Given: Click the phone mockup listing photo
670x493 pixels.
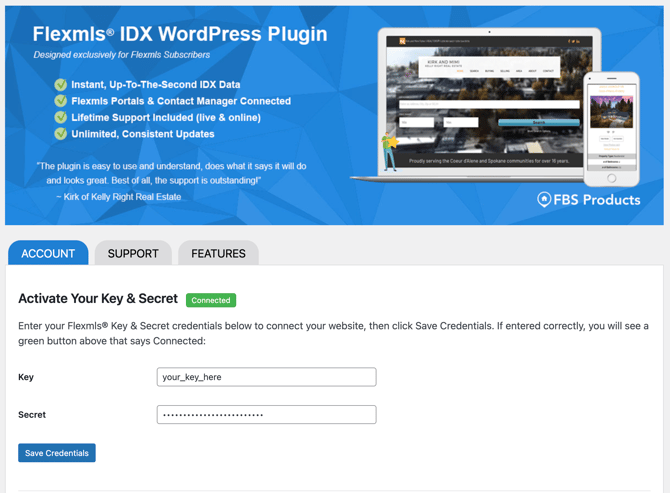Looking at the screenshot, I should tap(611, 111).
